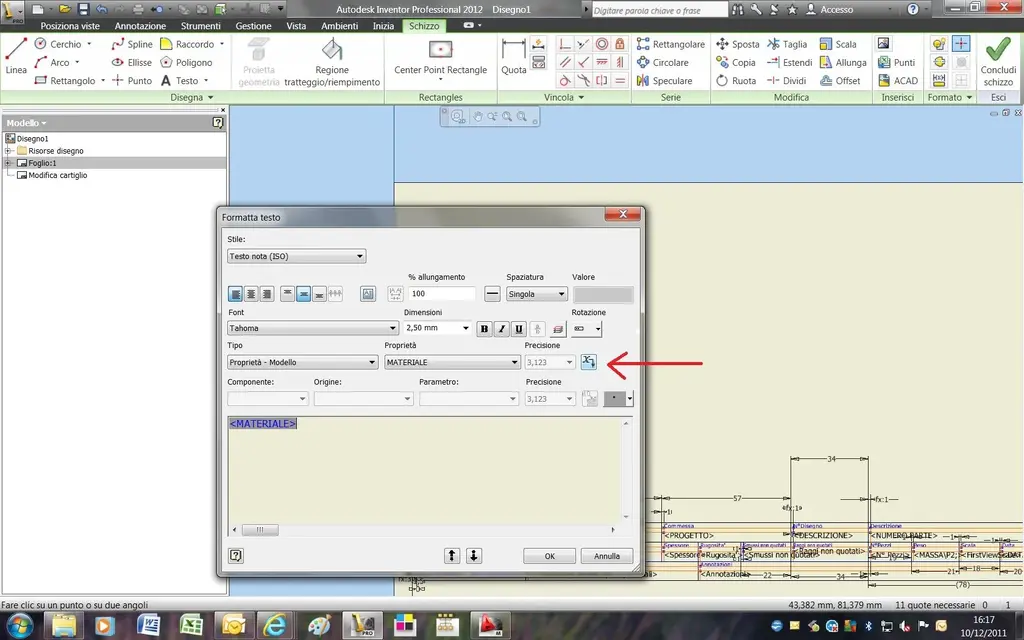Open the Spaziatura Singola dropdown

pyautogui.click(x=537, y=294)
